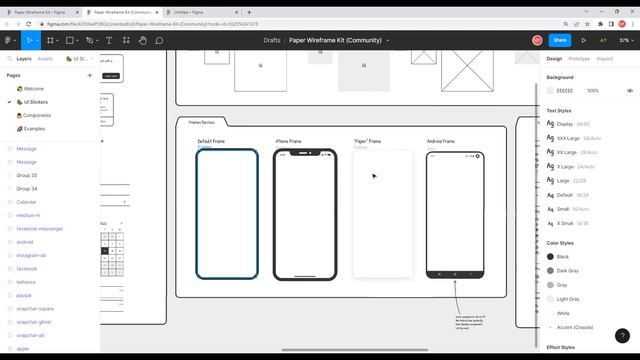Select the Default Frame on canvas
This screenshot has width=640, height=360.
[x=227, y=214]
